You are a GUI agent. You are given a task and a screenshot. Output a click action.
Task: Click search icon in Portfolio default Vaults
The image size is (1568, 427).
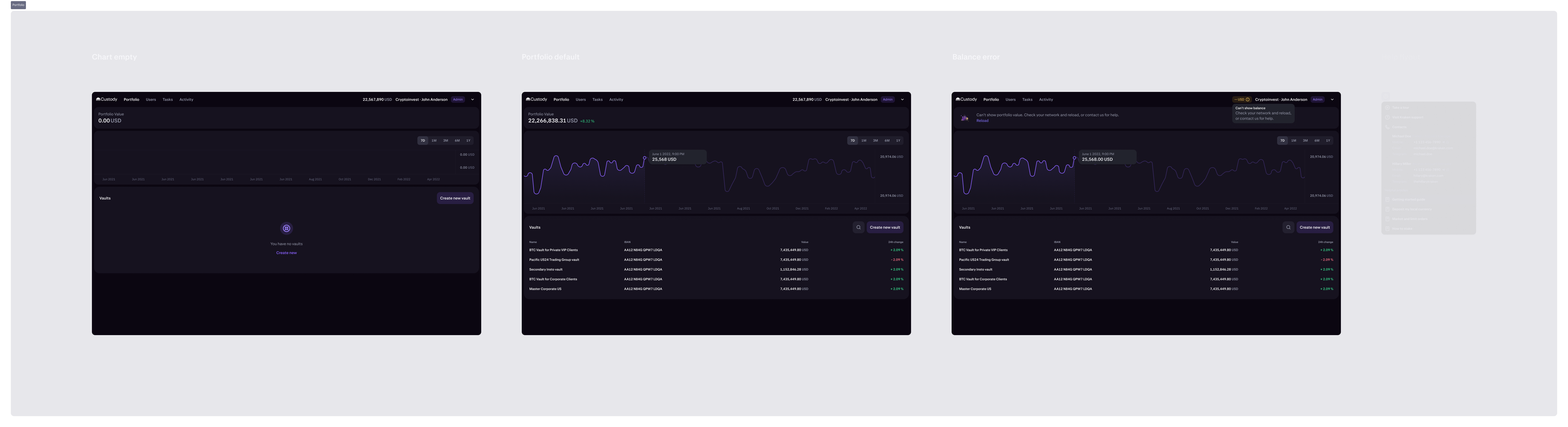coord(858,228)
